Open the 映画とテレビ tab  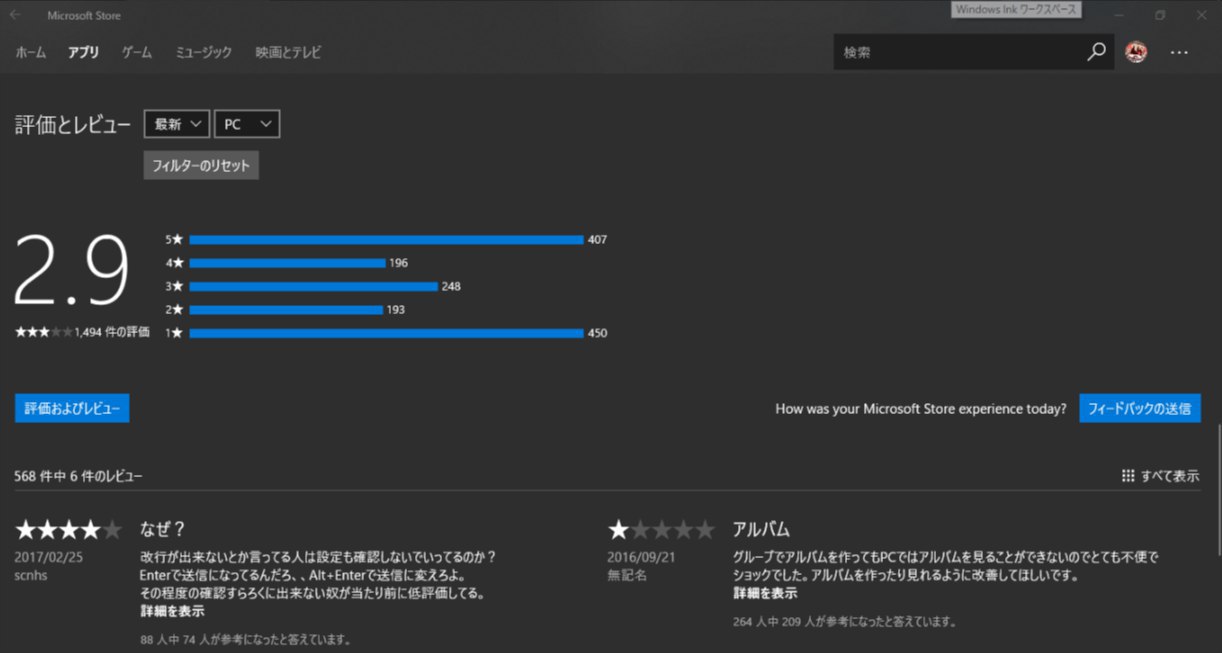pos(288,52)
